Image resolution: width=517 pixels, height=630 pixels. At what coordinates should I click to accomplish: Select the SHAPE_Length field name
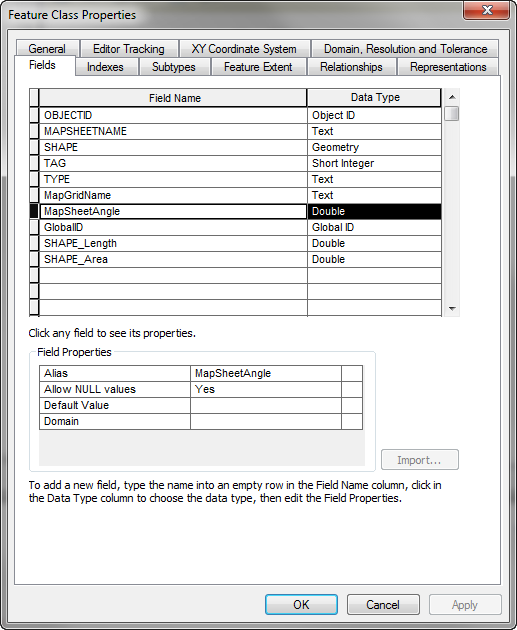point(173,243)
